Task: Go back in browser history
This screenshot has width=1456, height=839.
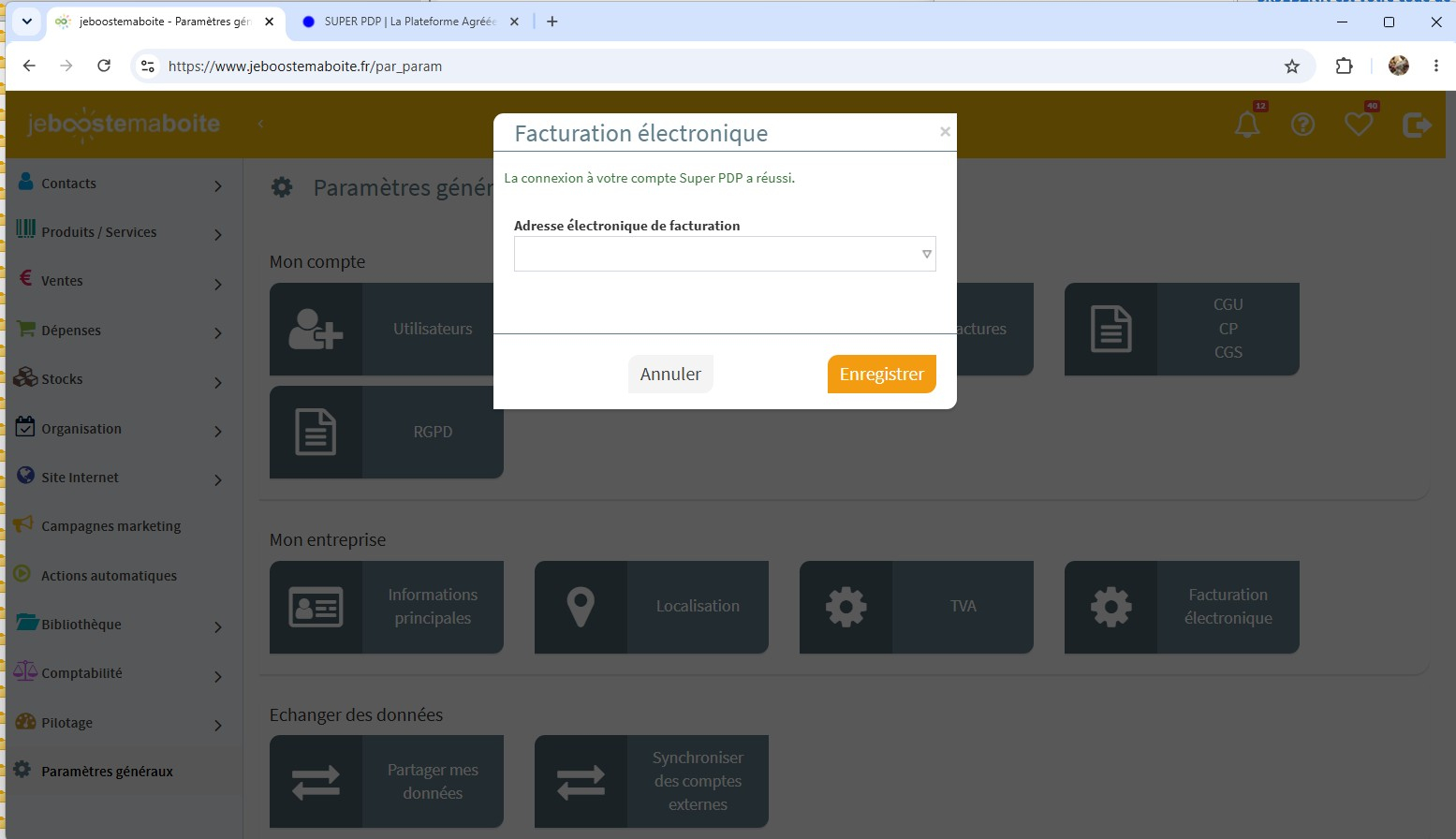Action: pos(29,66)
